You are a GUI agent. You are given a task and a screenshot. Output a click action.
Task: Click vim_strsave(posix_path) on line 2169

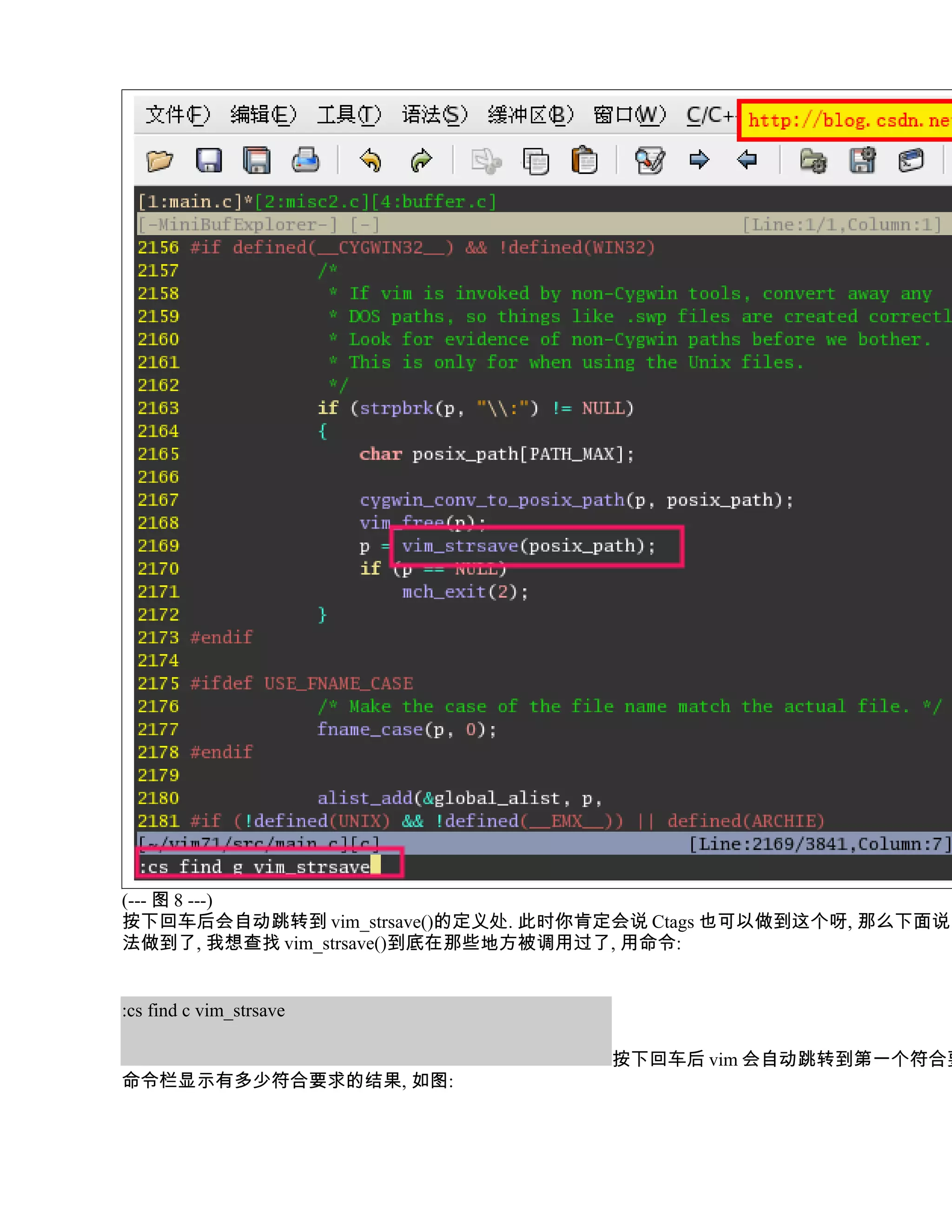click(x=529, y=546)
